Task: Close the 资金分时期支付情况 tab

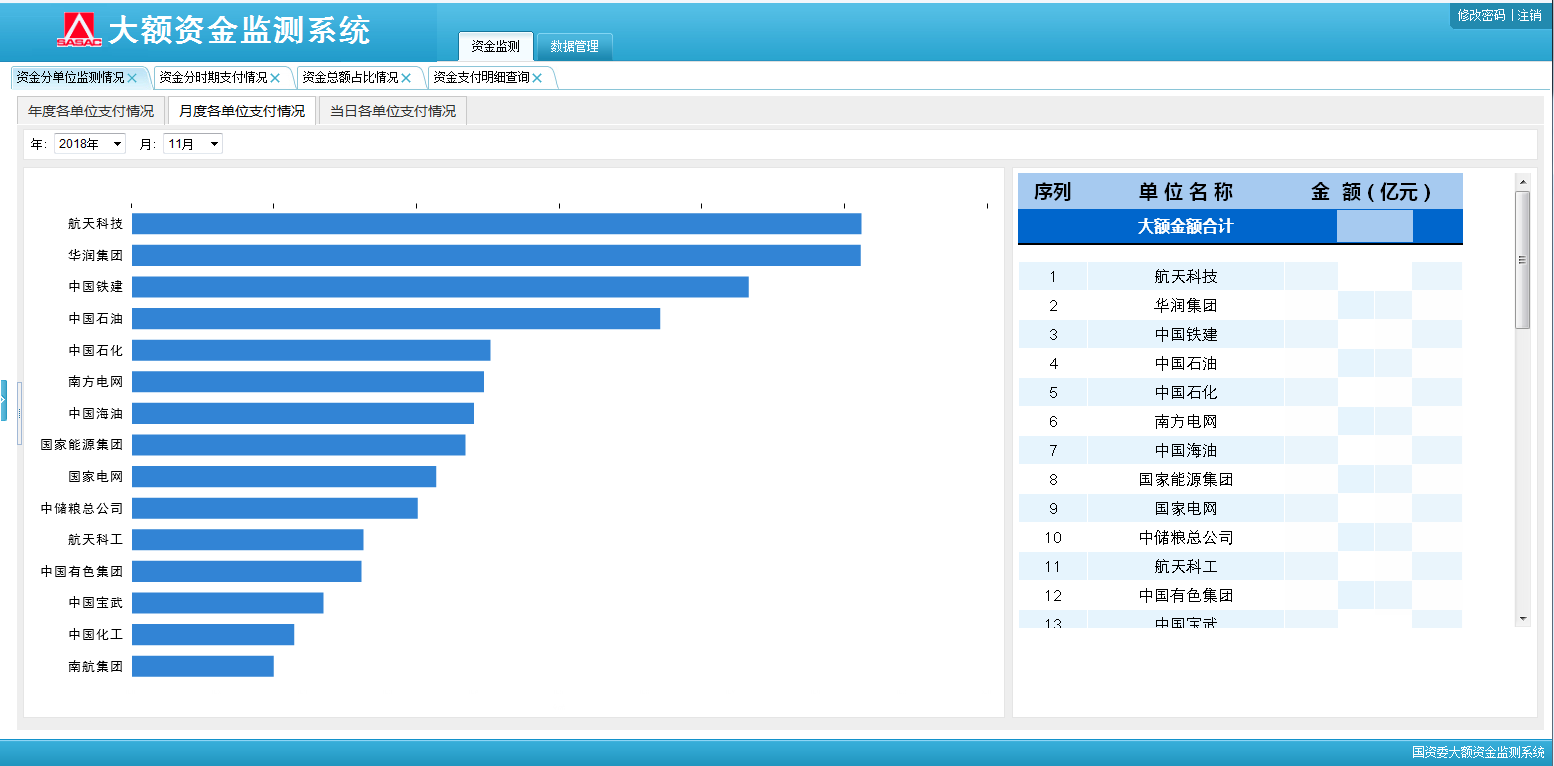Action: point(275,78)
